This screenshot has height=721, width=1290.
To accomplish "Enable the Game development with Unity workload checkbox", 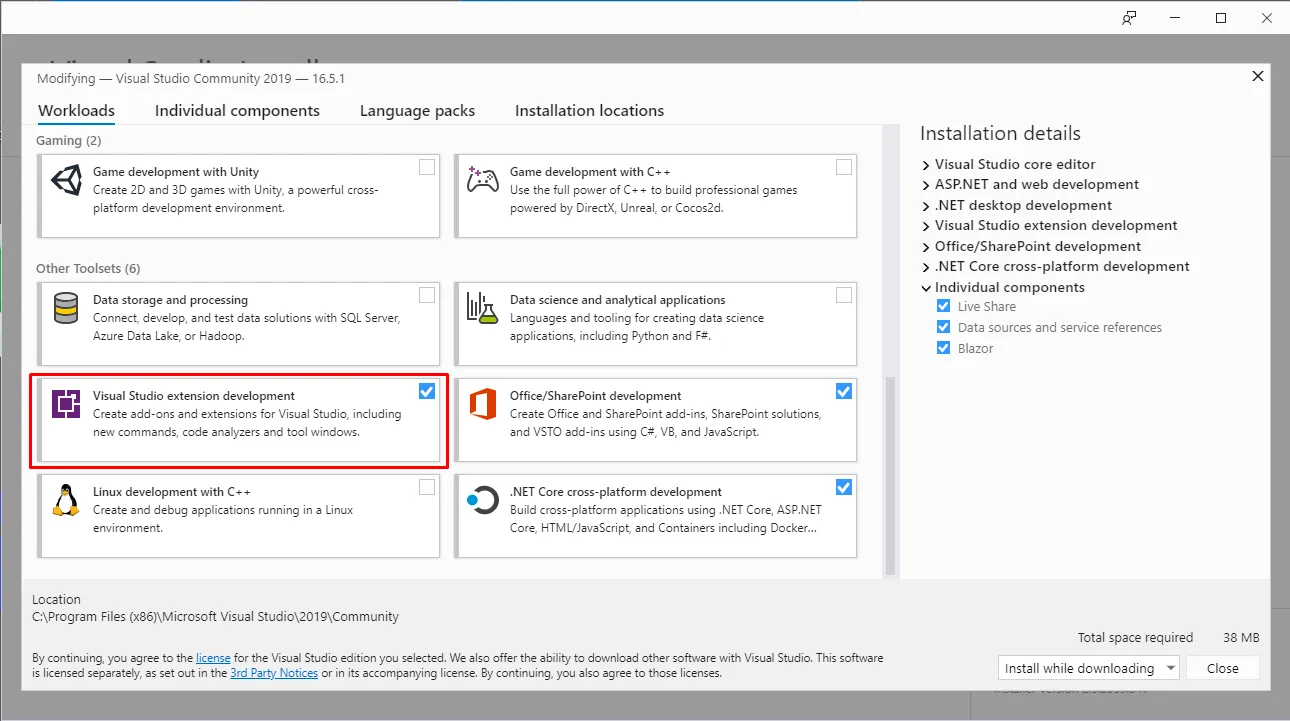I will click(427, 167).
